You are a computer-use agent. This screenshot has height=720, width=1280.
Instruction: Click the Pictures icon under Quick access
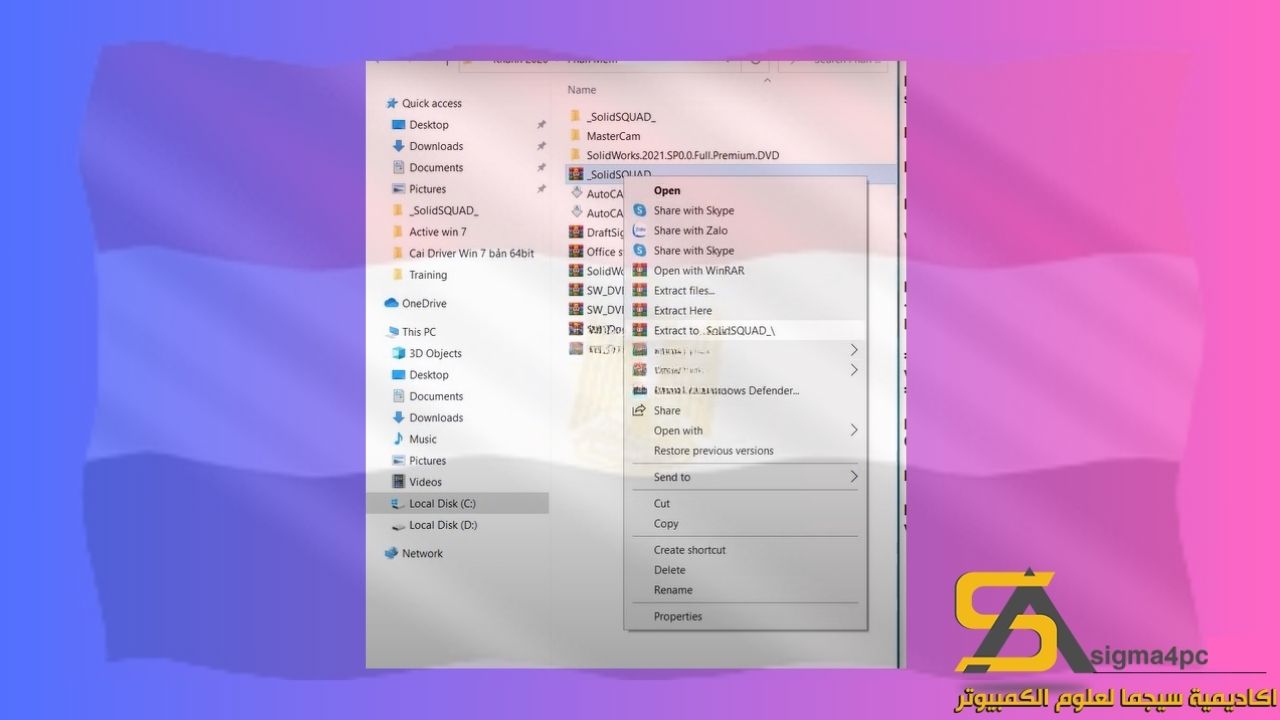pyautogui.click(x=398, y=189)
